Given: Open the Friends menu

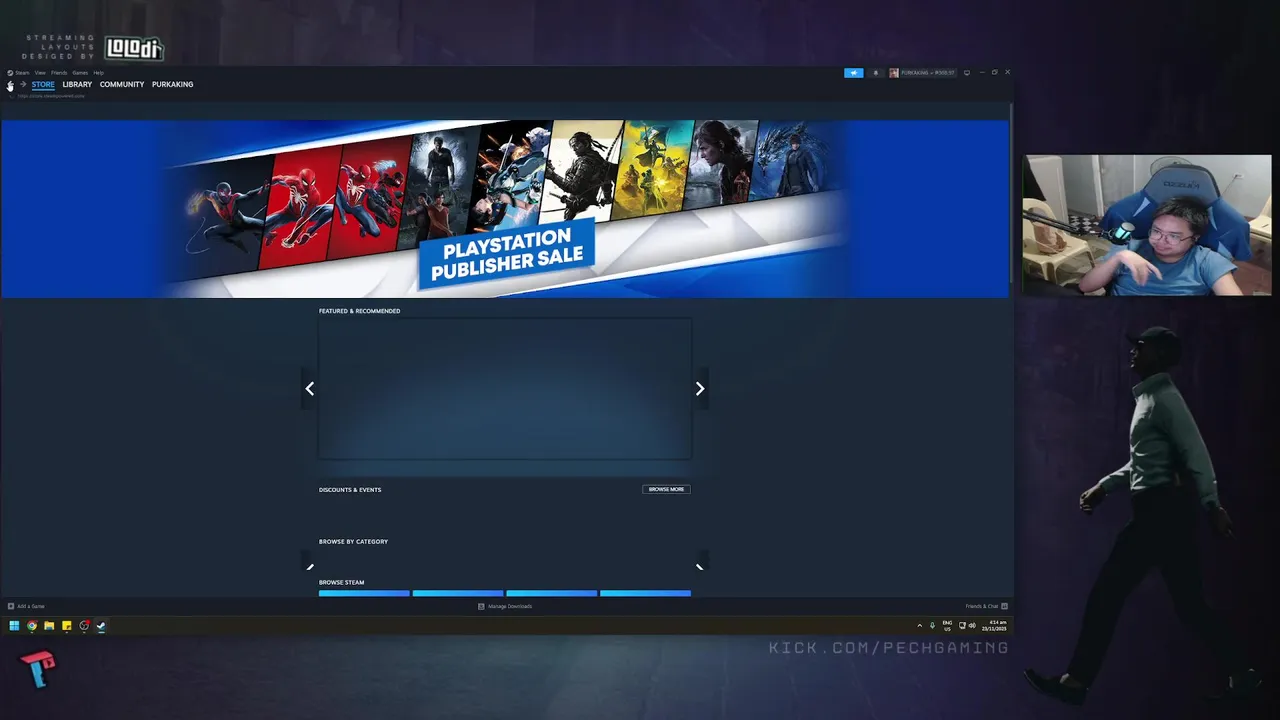Looking at the screenshot, I should [59, 73].
